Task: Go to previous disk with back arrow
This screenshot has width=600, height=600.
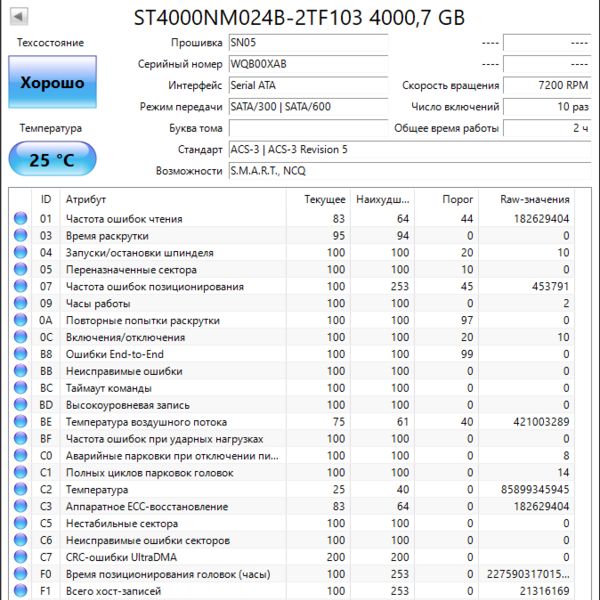Action: point(19,16)
